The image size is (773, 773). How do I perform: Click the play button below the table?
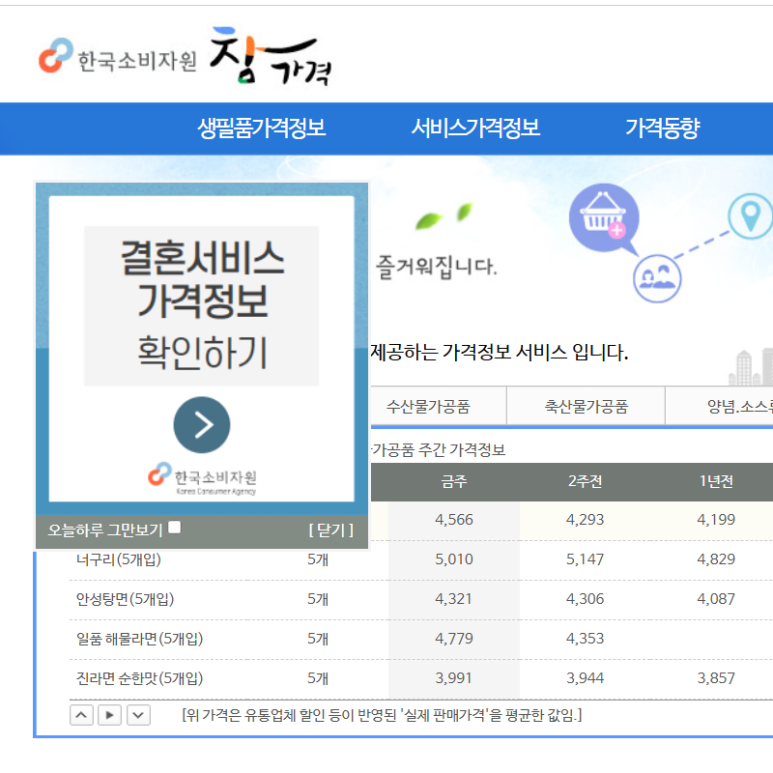pos(110,715)
